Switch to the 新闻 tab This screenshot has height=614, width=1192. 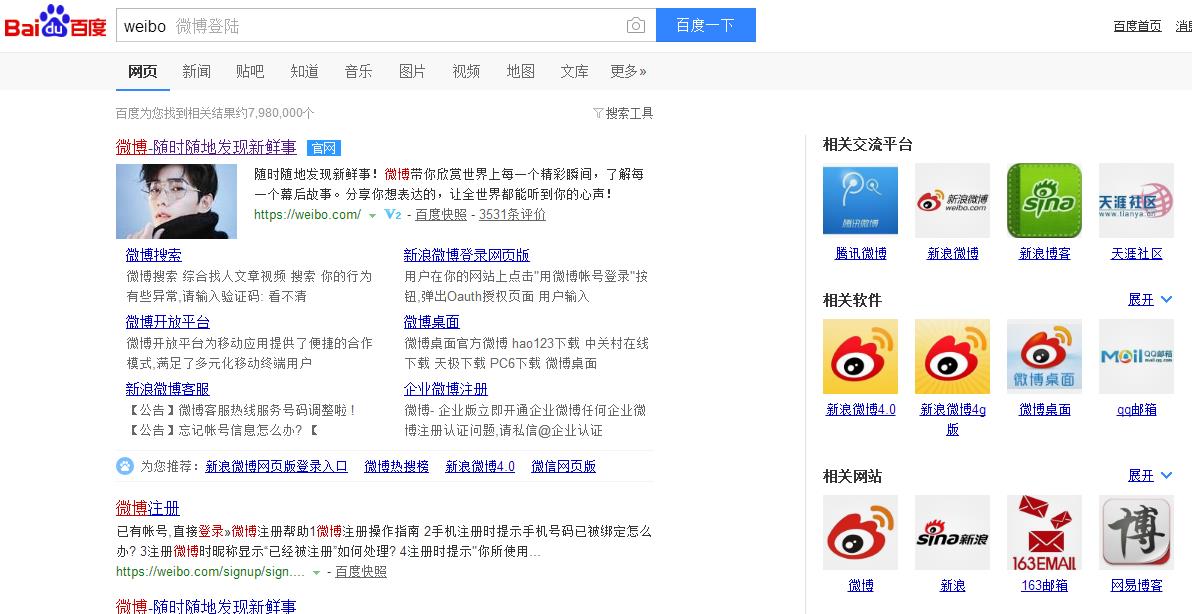click(196, 71)
